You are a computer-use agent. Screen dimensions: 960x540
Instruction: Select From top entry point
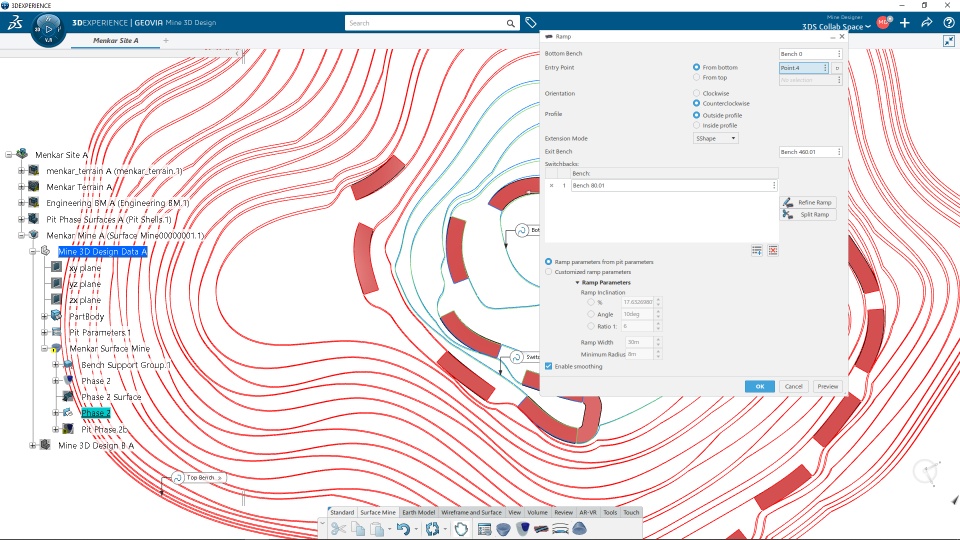pyautogui.click(x=696, y=78)
